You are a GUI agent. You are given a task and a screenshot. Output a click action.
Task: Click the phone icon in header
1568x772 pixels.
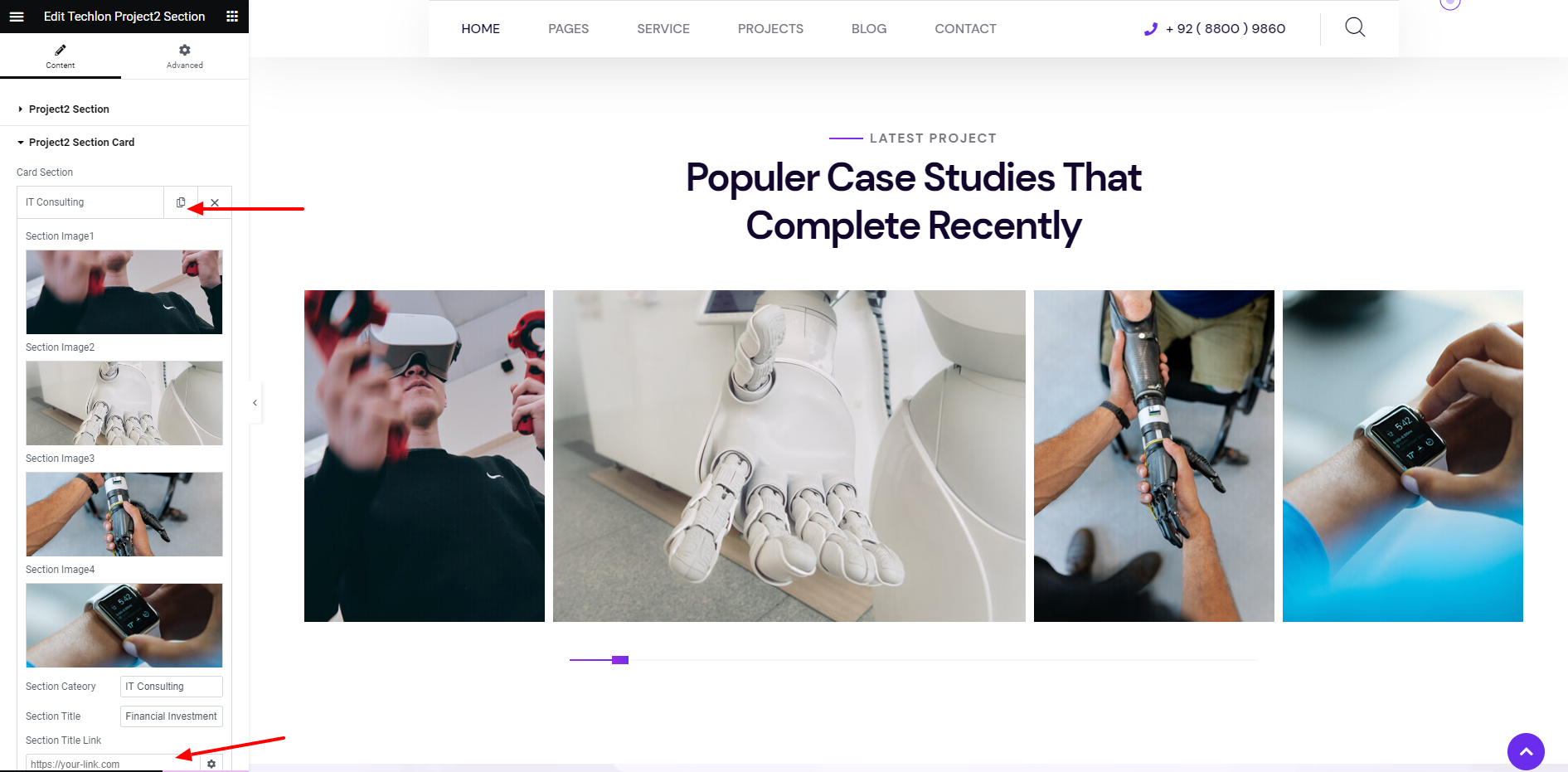(x=1151, y=29)
